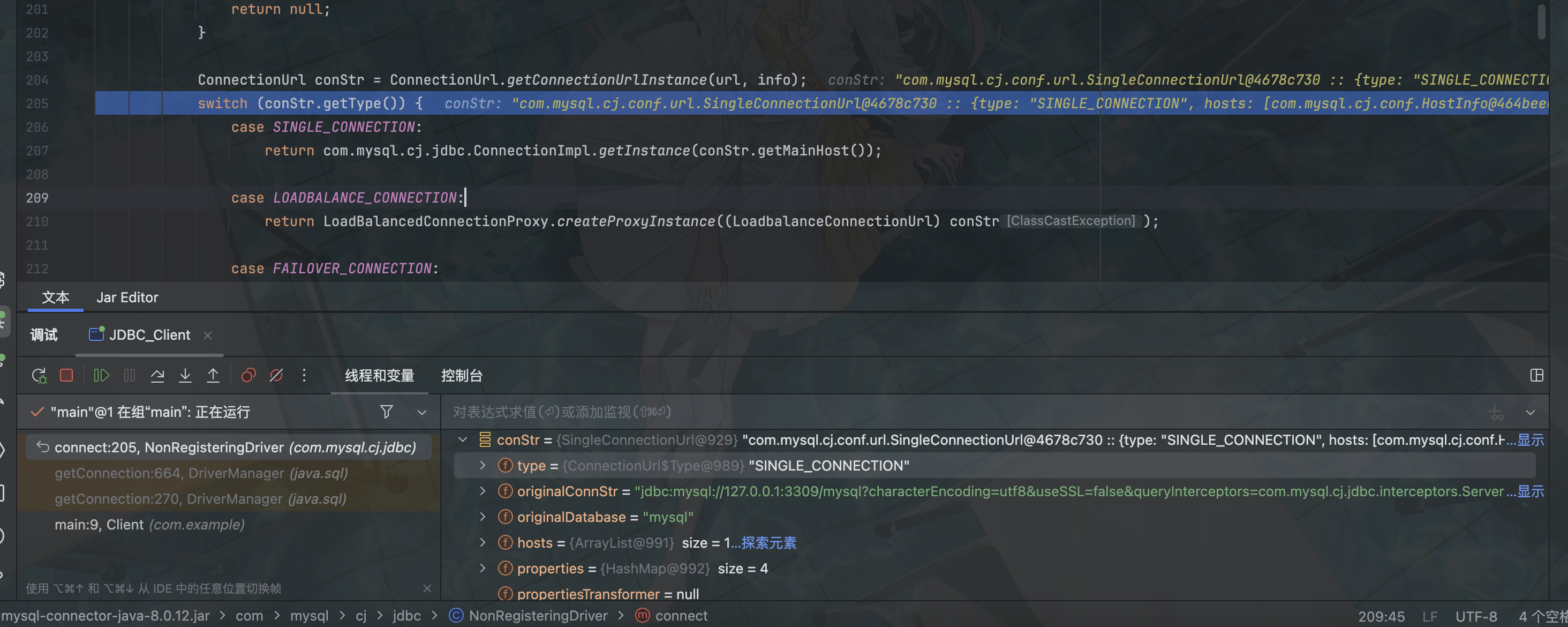Stop the debug session
The height and width of the screenshot is (627, 1568).
[66, 375]
